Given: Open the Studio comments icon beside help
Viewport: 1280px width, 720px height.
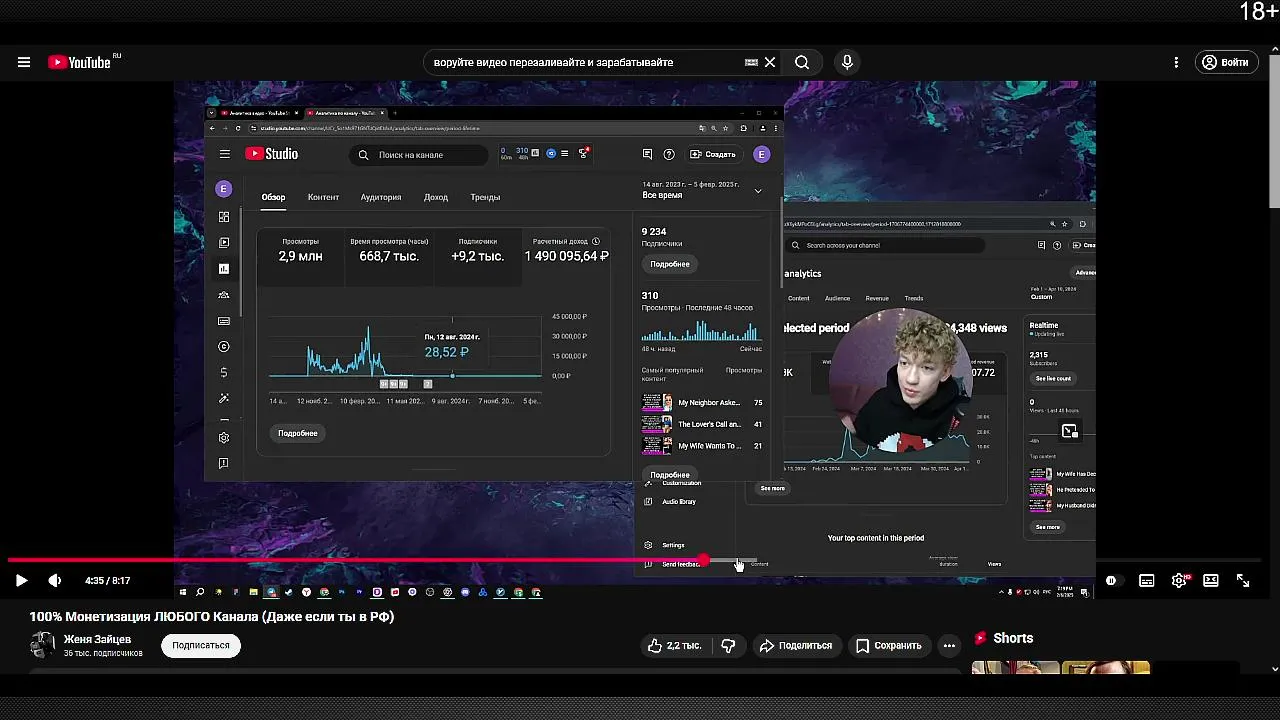Looking at the screenshot, I should 647,154.
